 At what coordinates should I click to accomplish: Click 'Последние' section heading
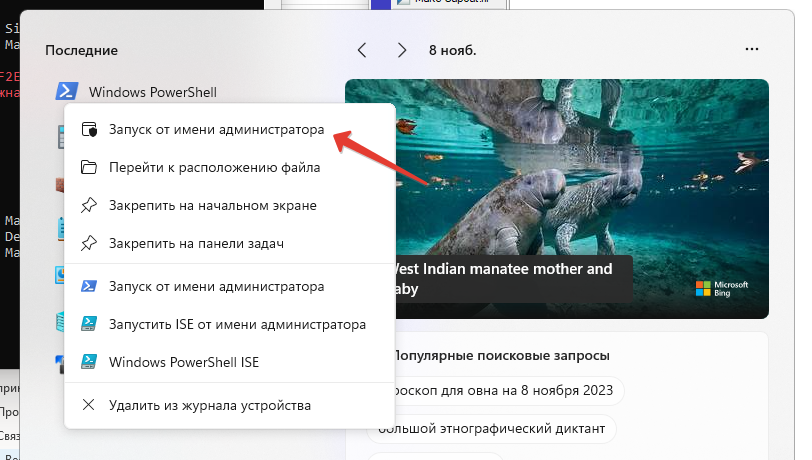[x=81, y=50]
